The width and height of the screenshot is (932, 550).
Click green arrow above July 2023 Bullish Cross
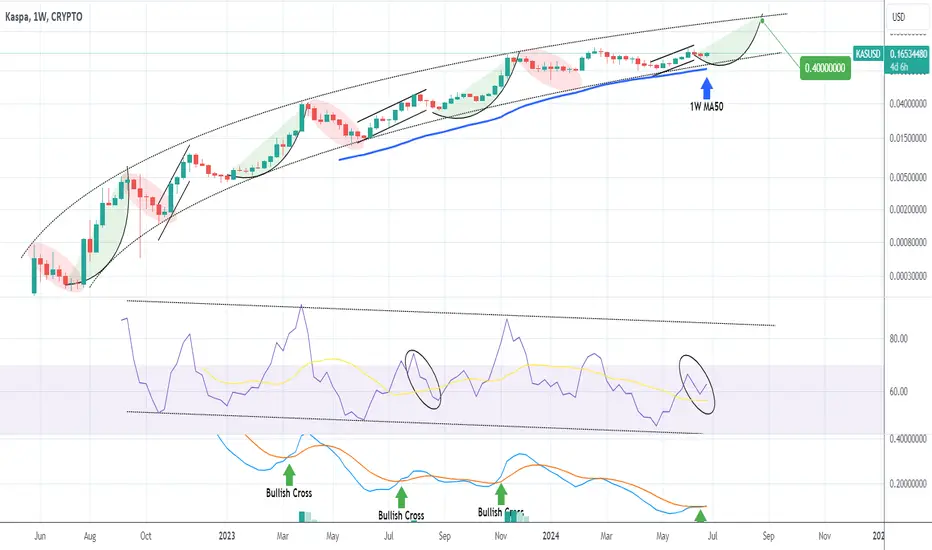(401, 498)
